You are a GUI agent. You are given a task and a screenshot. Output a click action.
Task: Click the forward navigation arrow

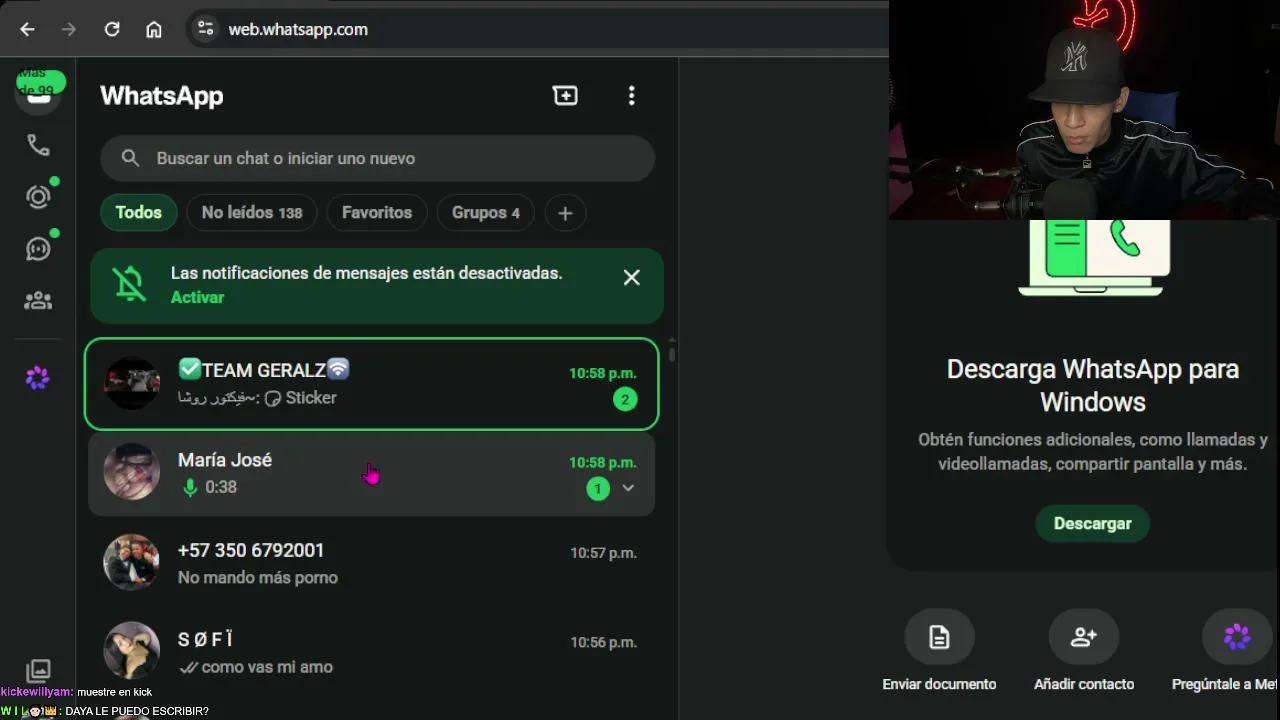pyautogui.click(x=69, y=29)
